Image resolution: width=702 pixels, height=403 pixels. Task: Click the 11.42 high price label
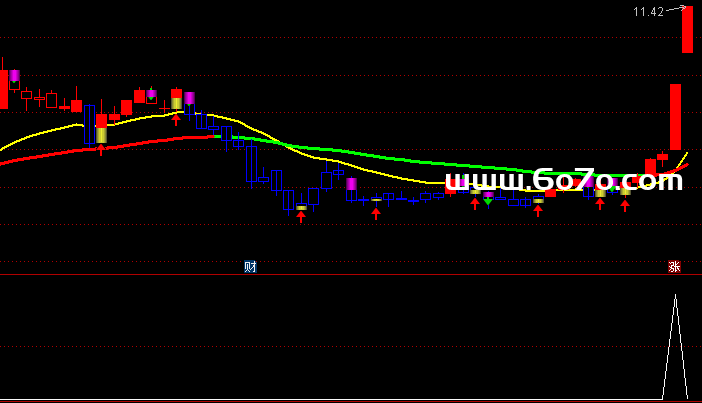(x=648, y=12)
